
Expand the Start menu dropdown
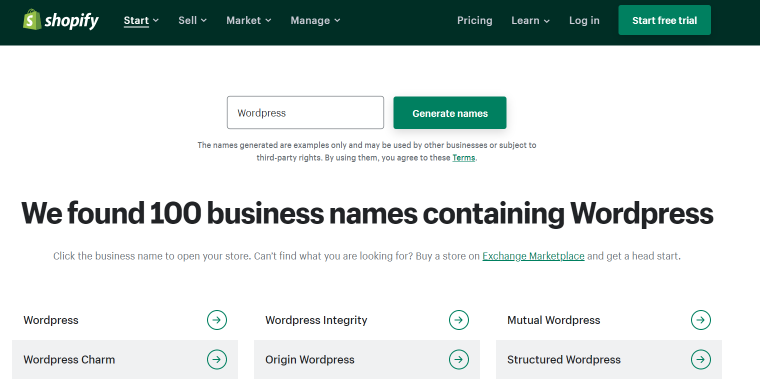(141, 20)
